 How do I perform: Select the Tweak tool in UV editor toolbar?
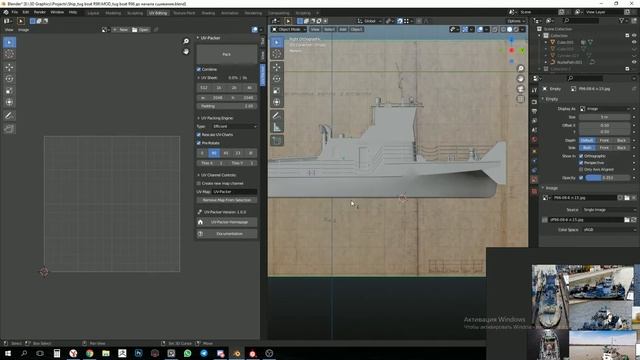click(x=9, y=42)
